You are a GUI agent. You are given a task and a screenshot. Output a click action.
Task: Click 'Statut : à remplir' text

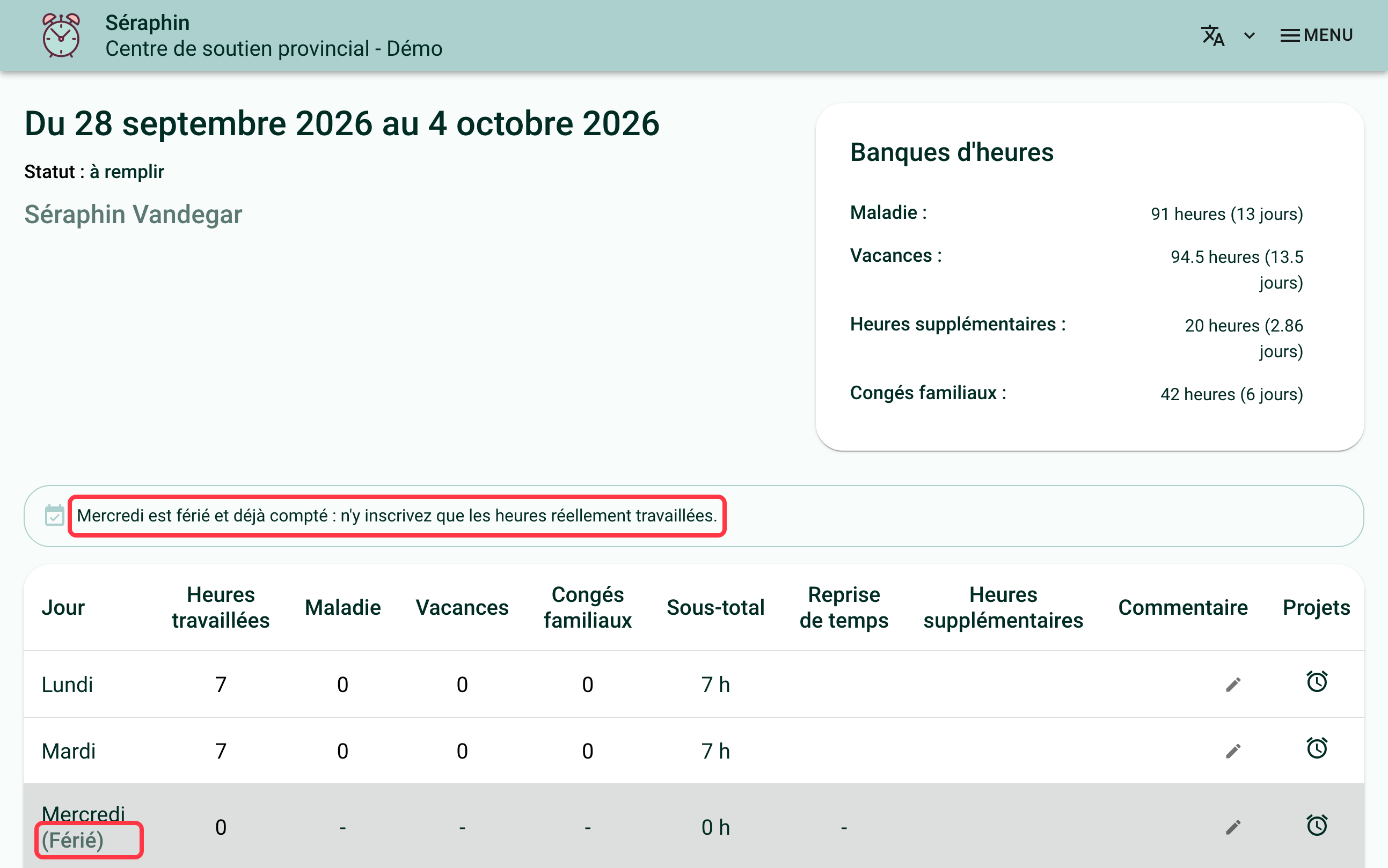coord(94,172)
